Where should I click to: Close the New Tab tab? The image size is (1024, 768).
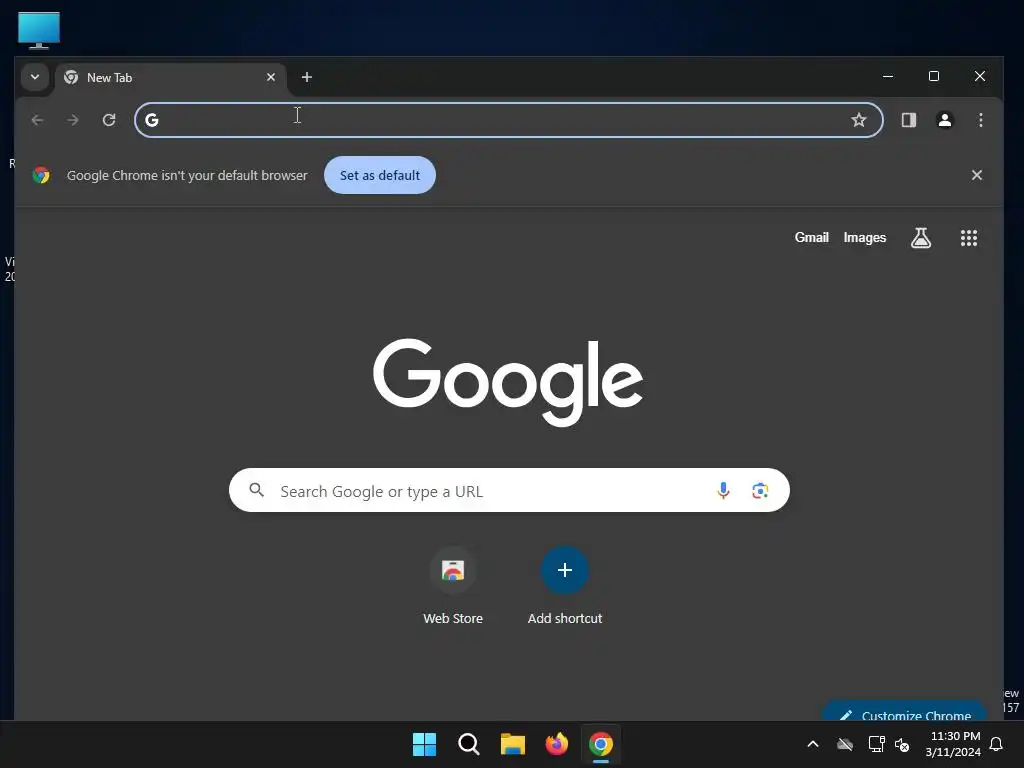(x=271, y=77)
